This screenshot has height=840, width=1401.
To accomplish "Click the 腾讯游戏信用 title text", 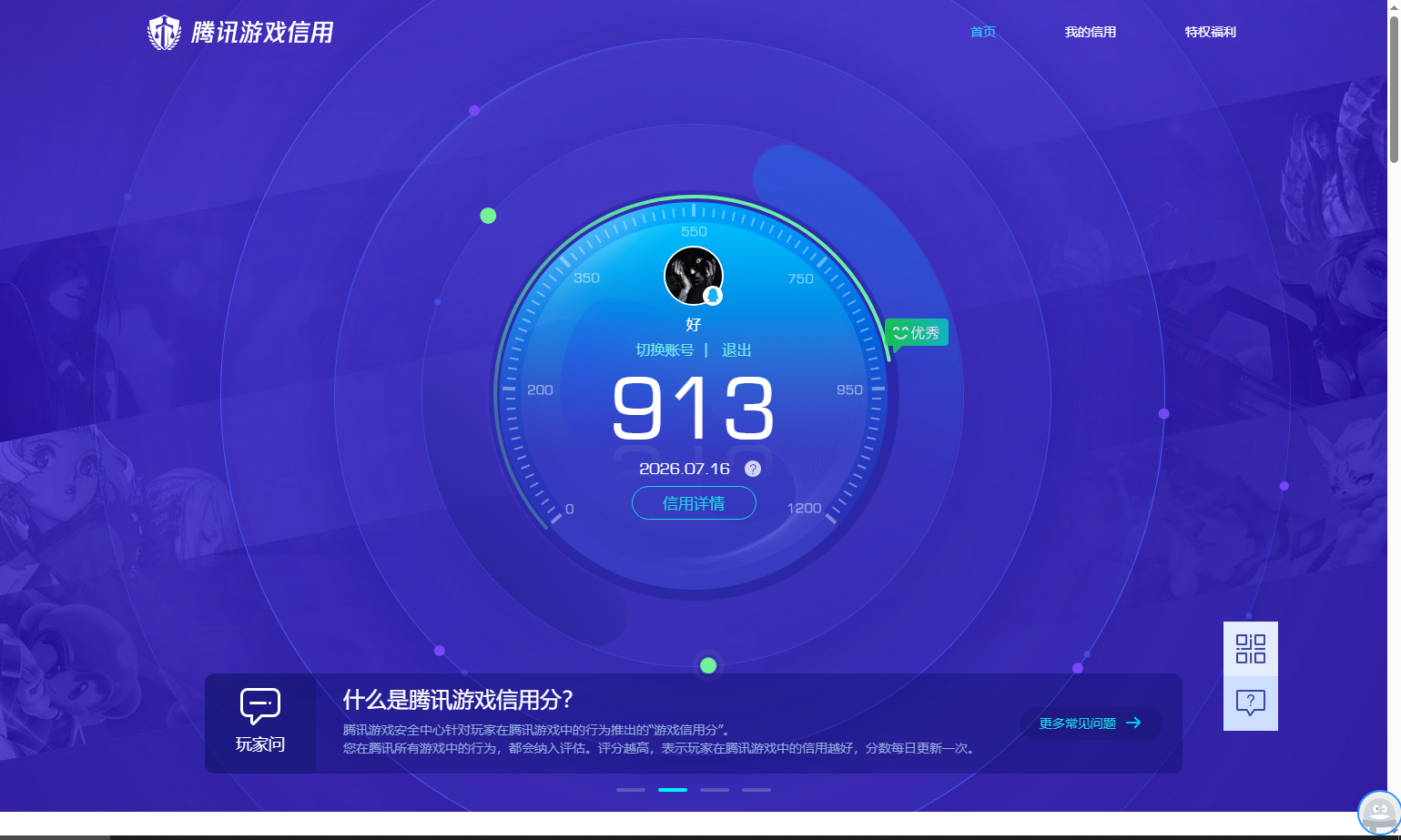I will [x=262, y=33].
